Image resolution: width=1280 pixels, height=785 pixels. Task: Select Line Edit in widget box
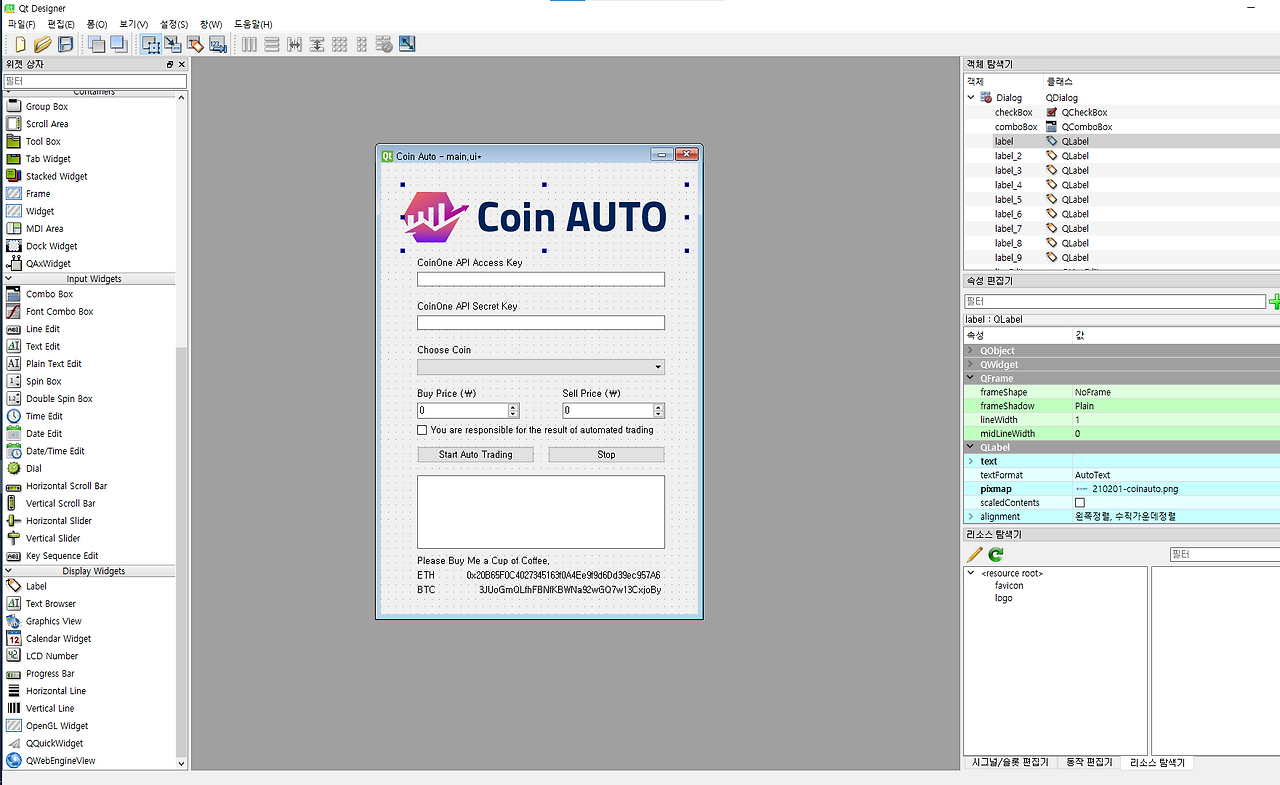point(43,329)
